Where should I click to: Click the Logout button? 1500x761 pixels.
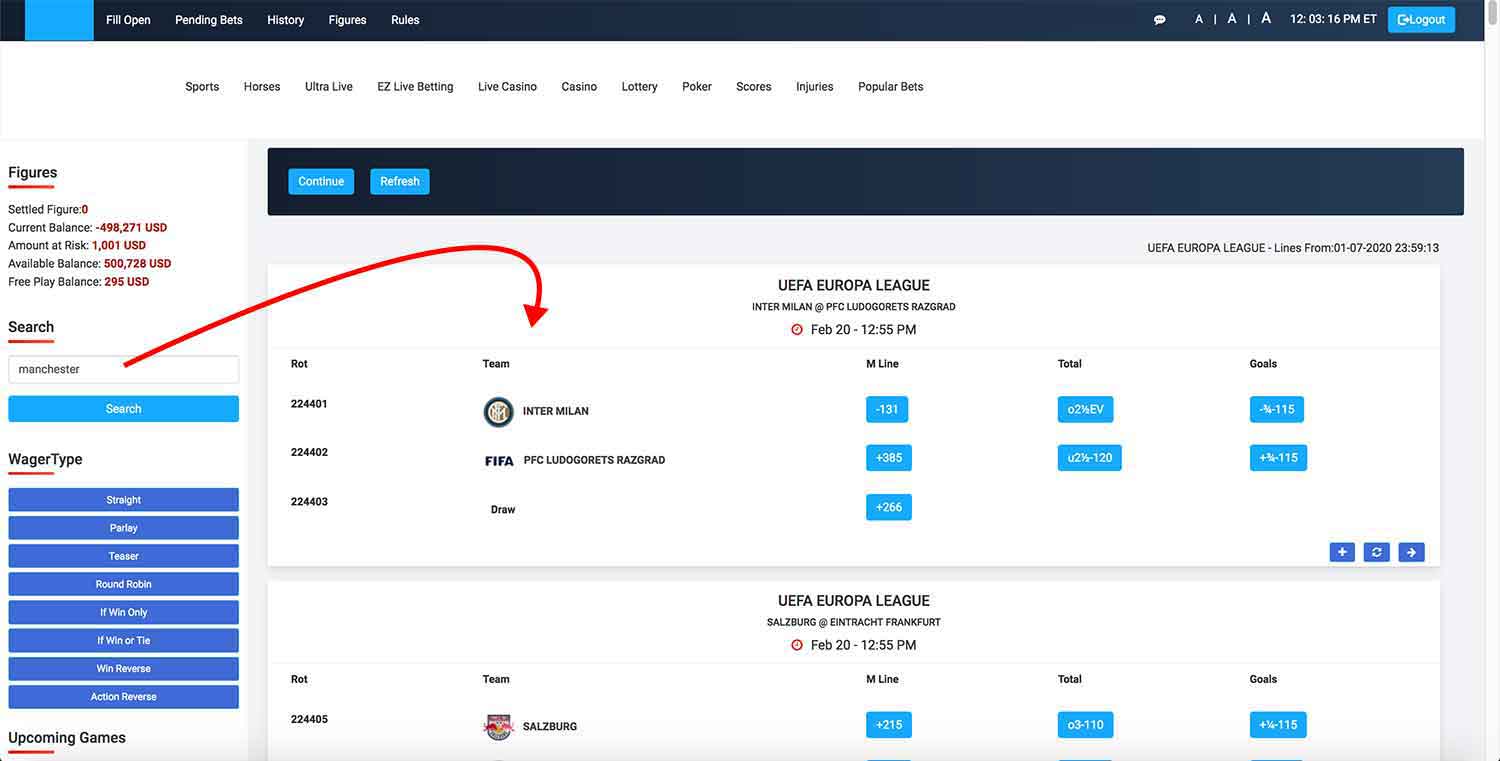click(1421, 20)
